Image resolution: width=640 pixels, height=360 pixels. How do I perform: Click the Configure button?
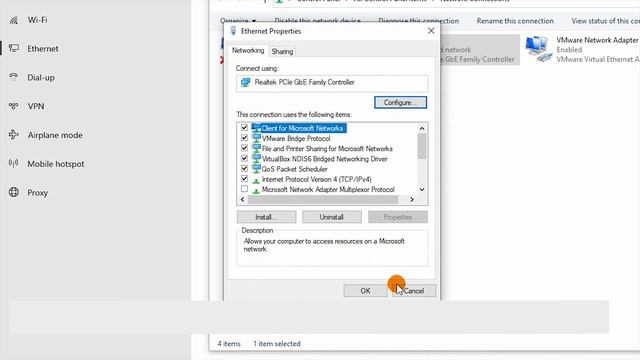400,102
